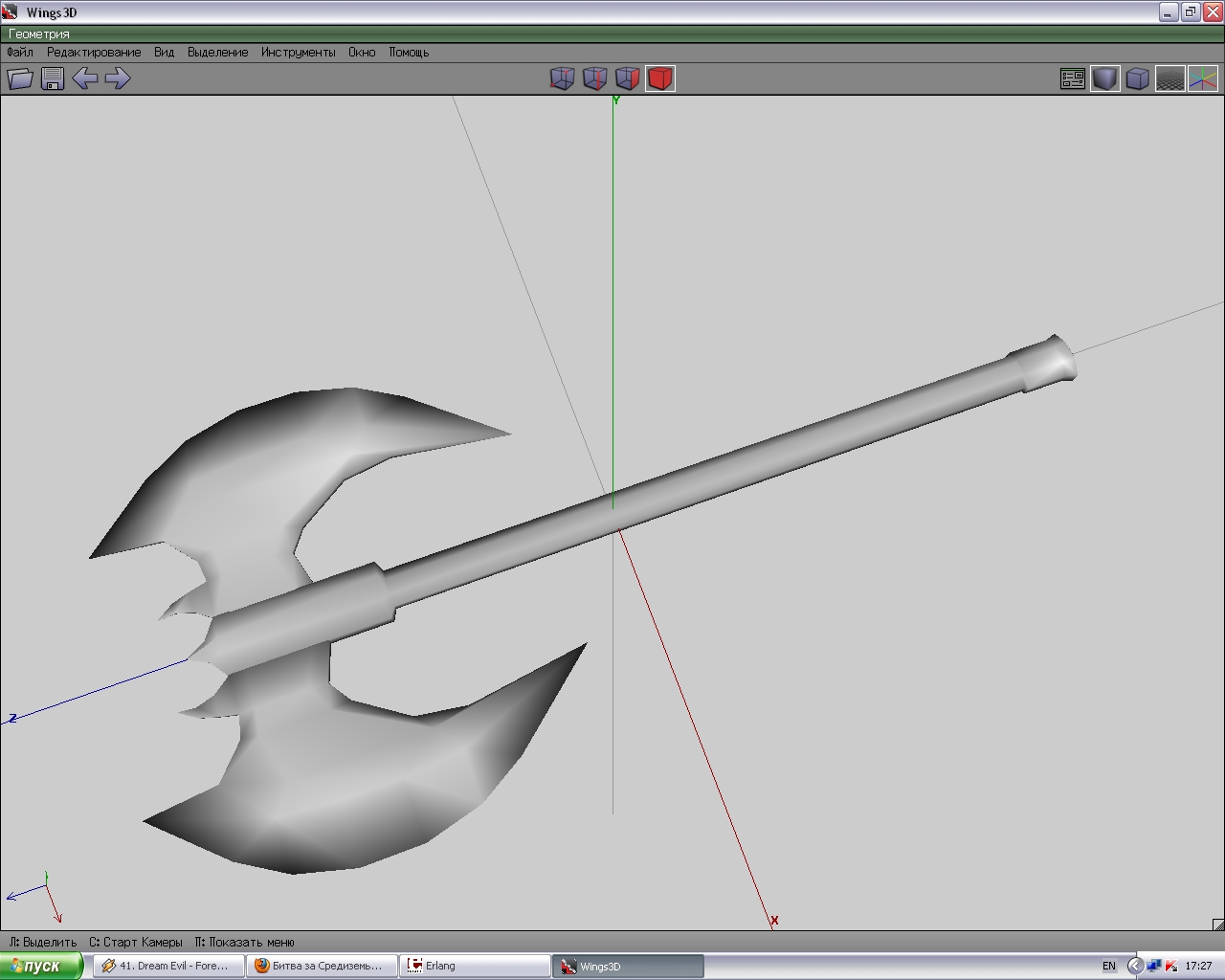Open the Инструменты menu

tap(299, 52)
